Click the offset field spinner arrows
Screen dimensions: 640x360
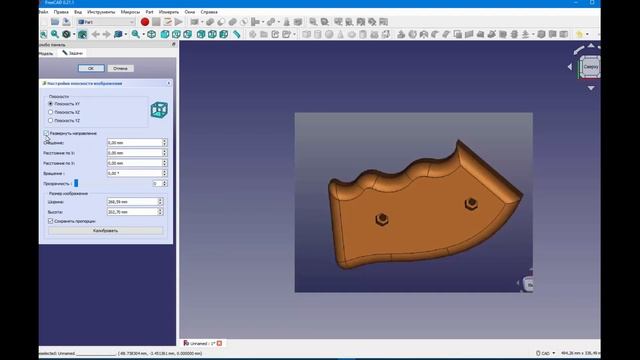[164, 142]
